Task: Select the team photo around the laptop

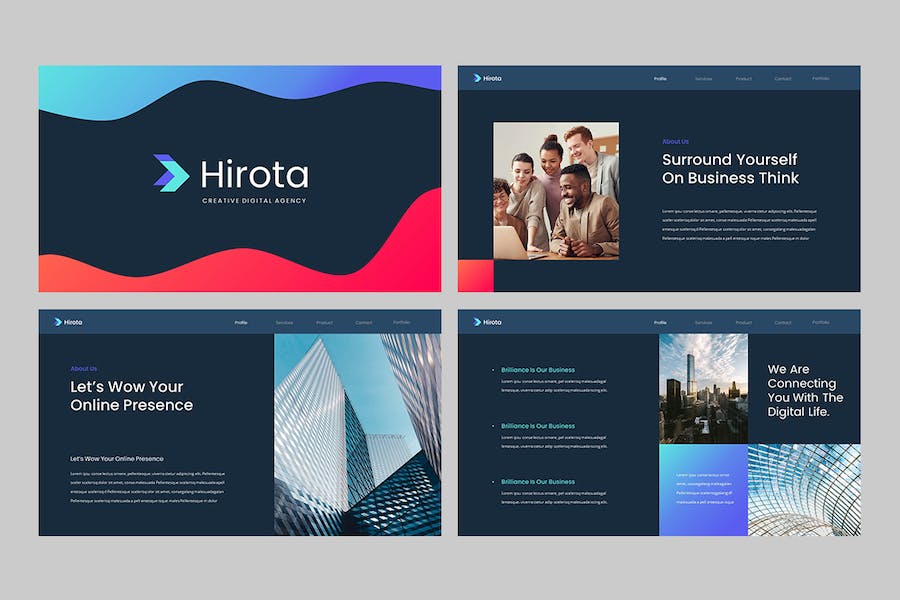Action: (556, 191)
